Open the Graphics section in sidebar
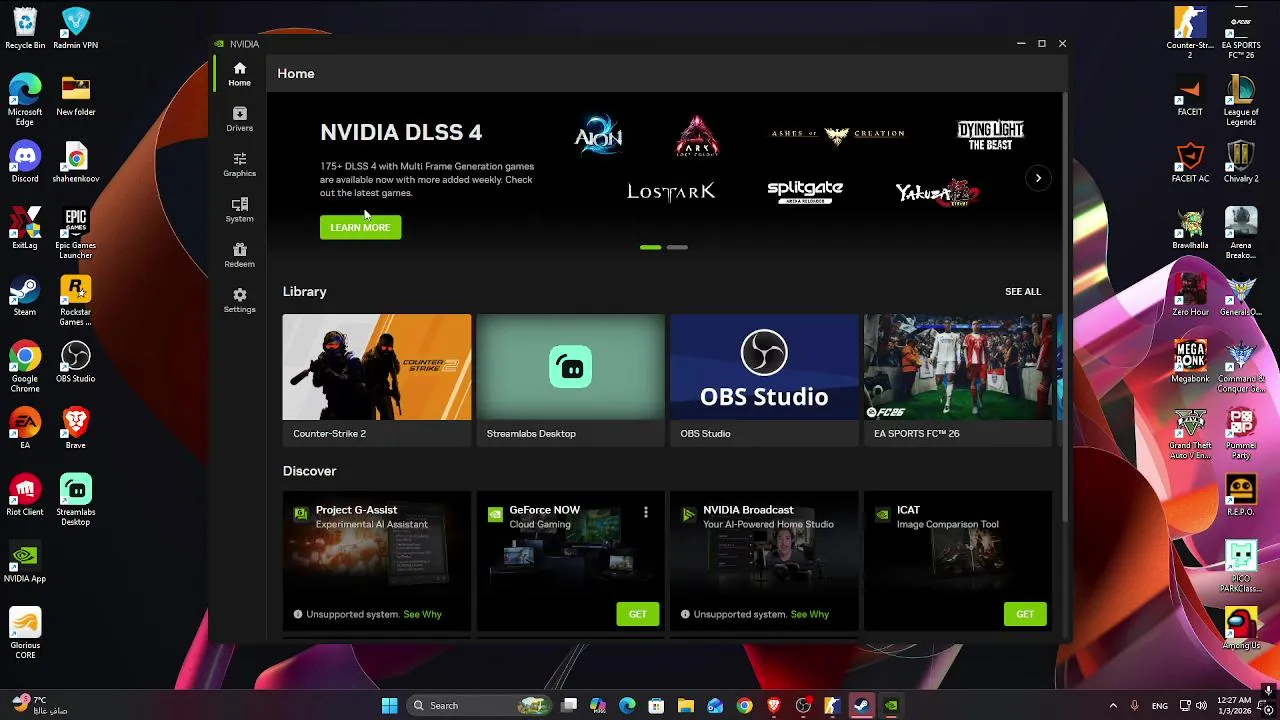Image resolution: width=1280 pixels, height=720 pixels. 239,165
